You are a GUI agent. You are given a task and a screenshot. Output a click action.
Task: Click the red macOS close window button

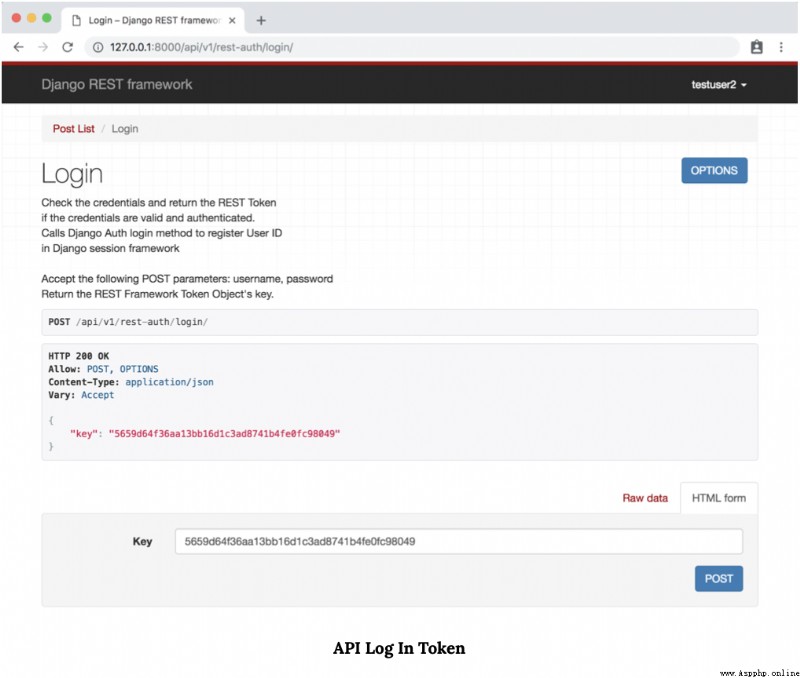[16, 18]
